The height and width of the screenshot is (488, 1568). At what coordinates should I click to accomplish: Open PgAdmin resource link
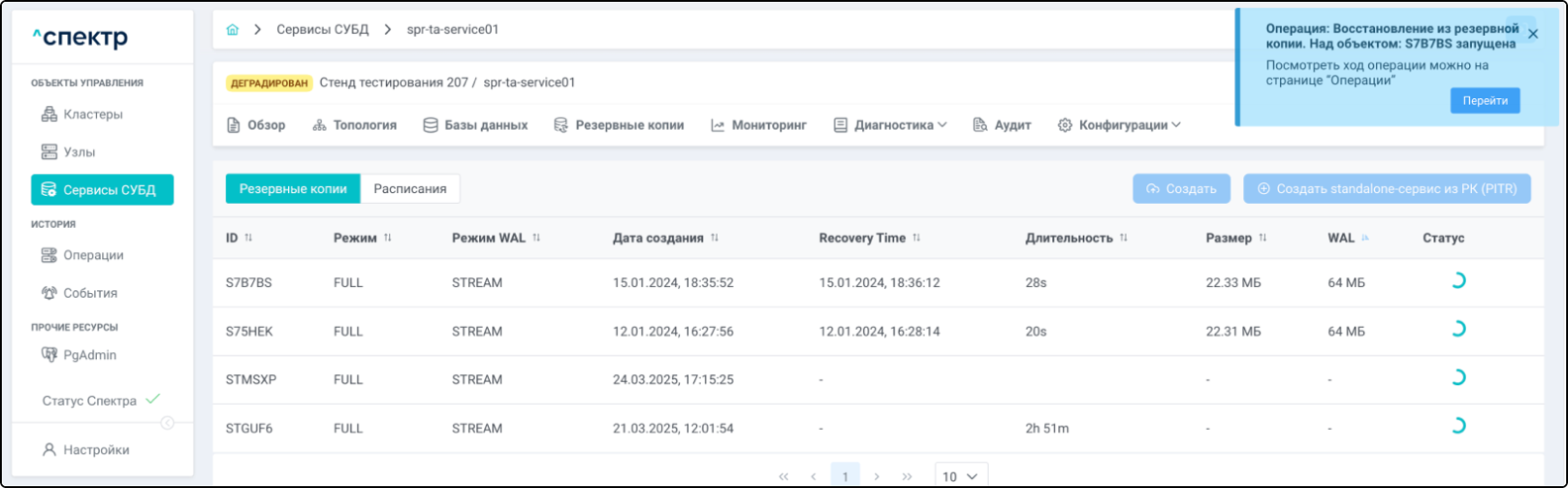[89, 355]
